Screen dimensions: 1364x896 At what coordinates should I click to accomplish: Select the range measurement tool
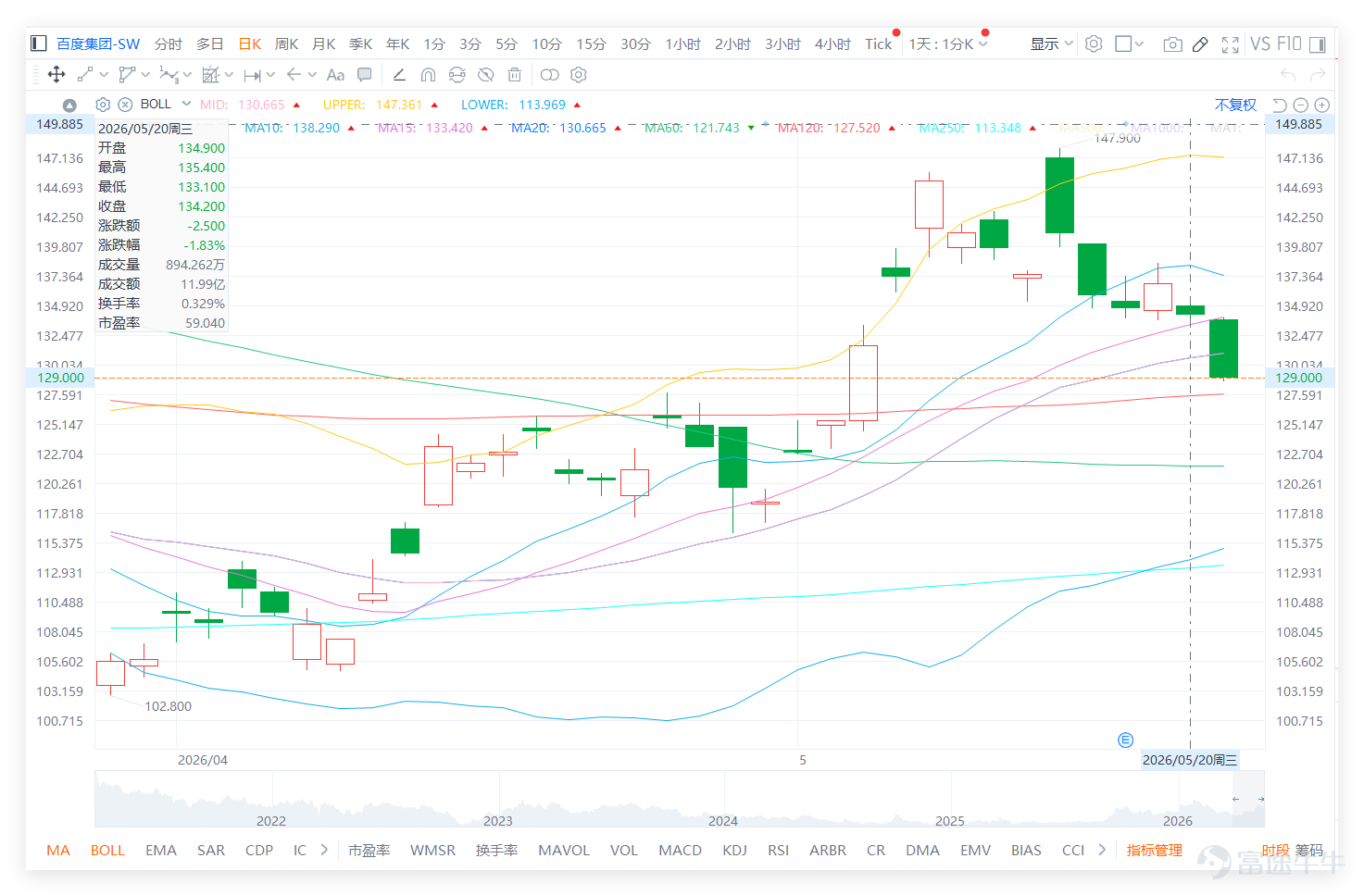[x=252, y=75]
